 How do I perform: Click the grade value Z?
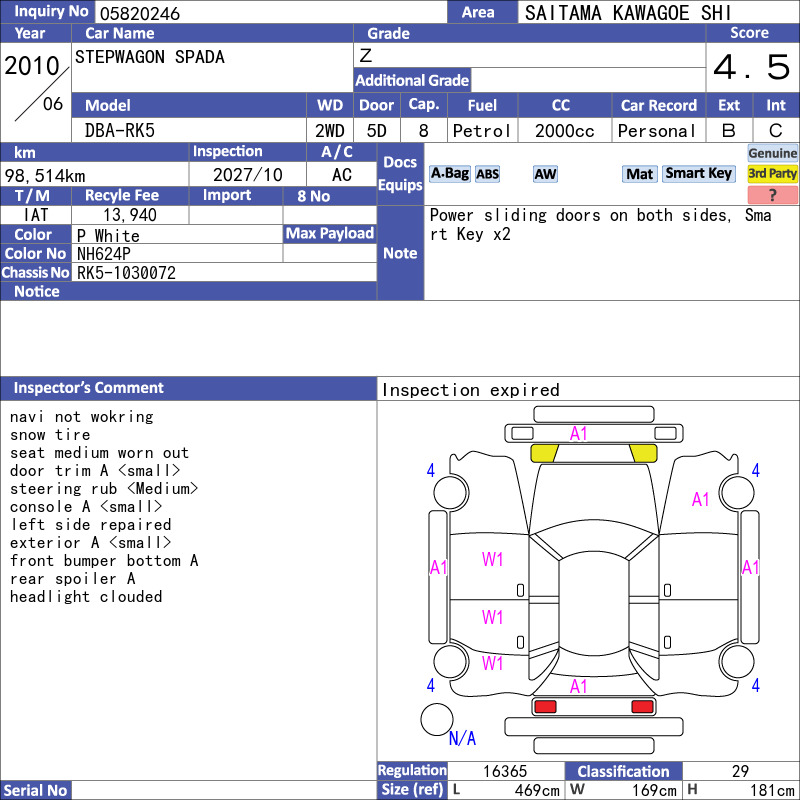pyautogui.click(x=366, y=56)
